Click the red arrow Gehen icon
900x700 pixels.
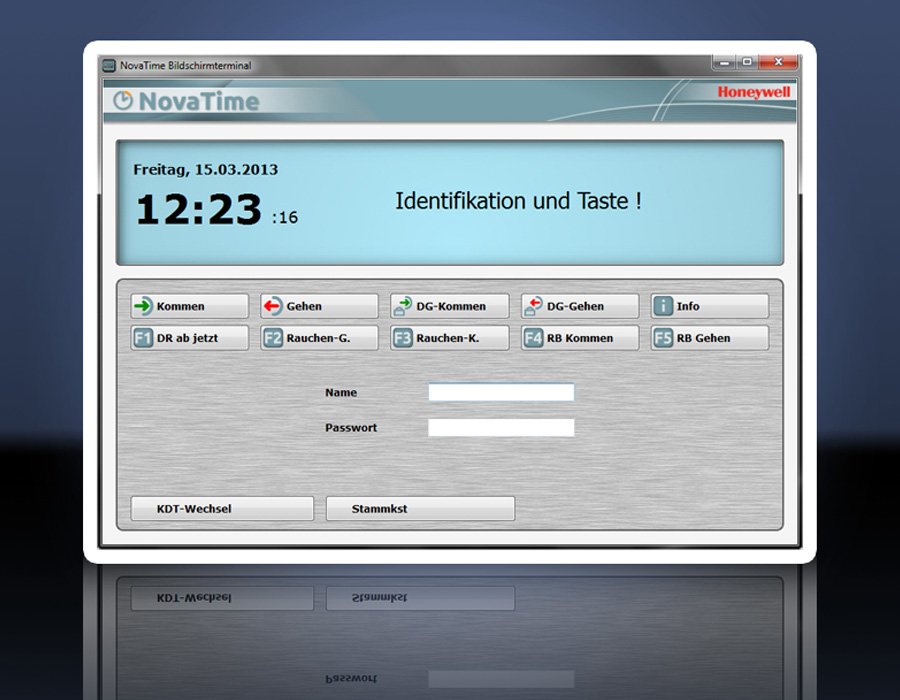(273, 306)
